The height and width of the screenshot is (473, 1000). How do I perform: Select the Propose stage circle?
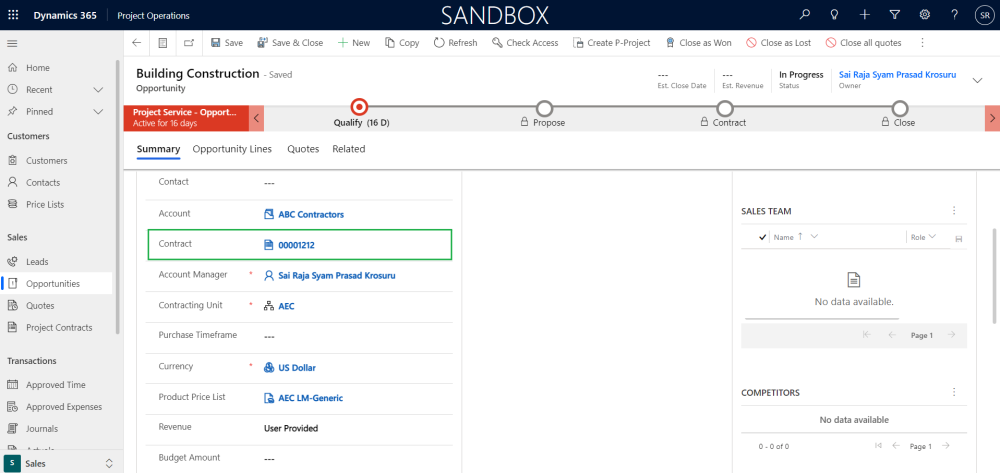point(544,108)
